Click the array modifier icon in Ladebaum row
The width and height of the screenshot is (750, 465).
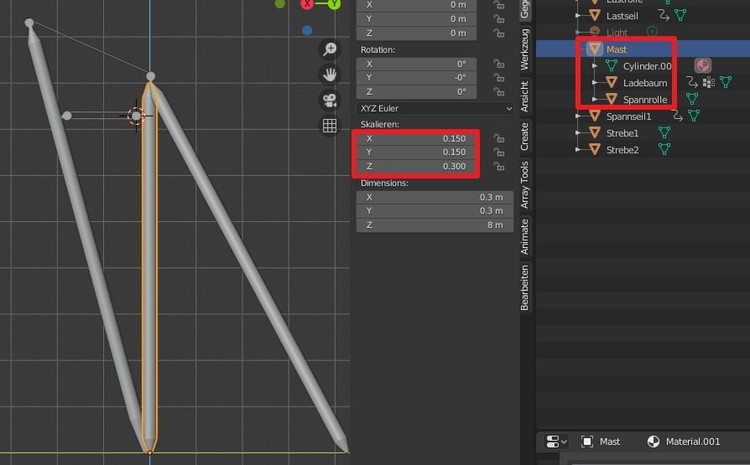click(709, 82)
